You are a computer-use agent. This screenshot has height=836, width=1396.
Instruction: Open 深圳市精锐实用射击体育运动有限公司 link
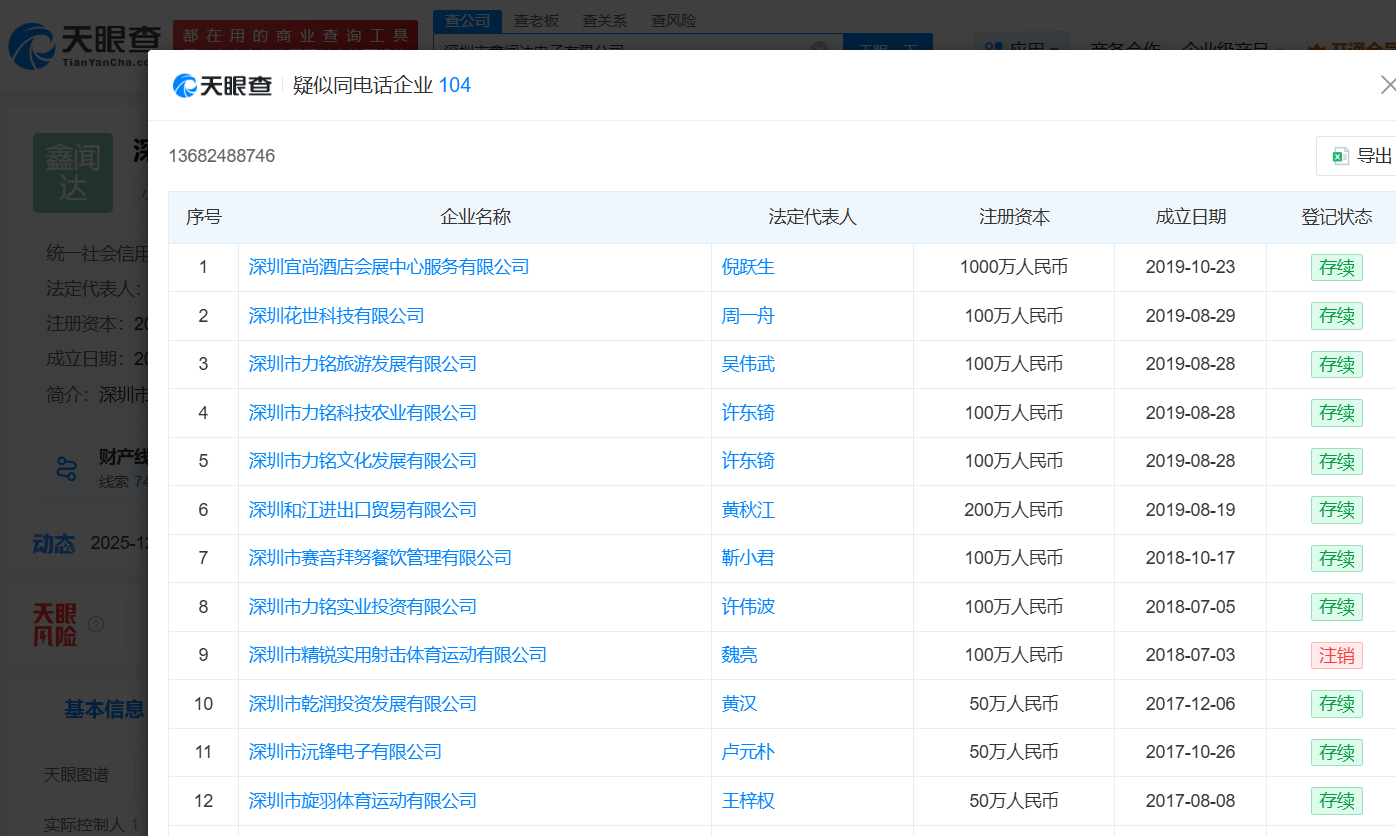click(397, 655)
